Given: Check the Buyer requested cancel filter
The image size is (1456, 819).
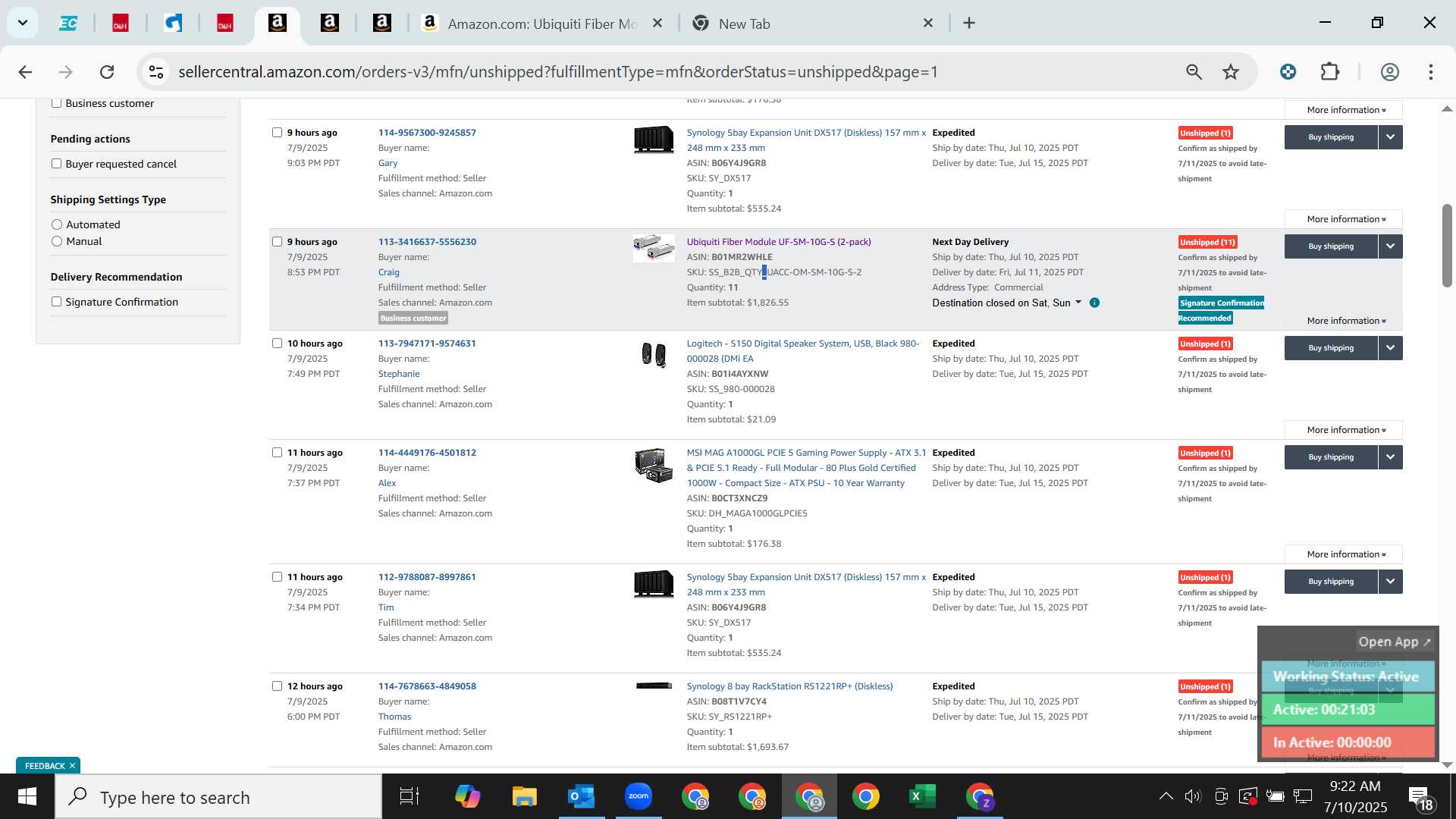Looking at the screenshot, I should (56, 164).
